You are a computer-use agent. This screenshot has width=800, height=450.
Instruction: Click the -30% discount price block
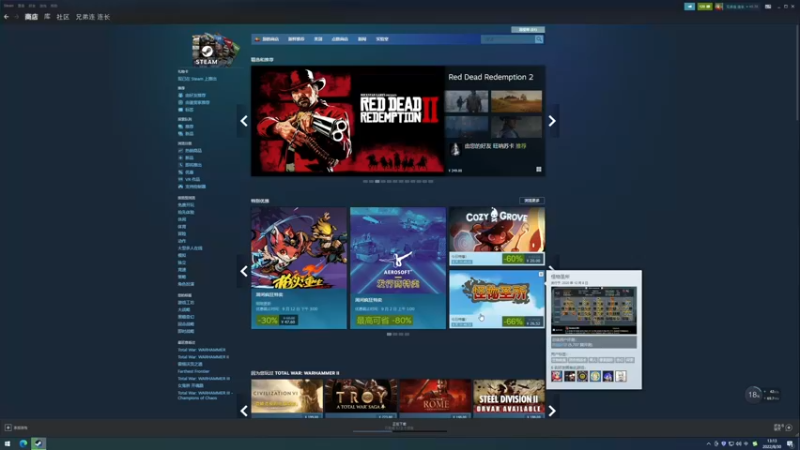coord(277,320)
